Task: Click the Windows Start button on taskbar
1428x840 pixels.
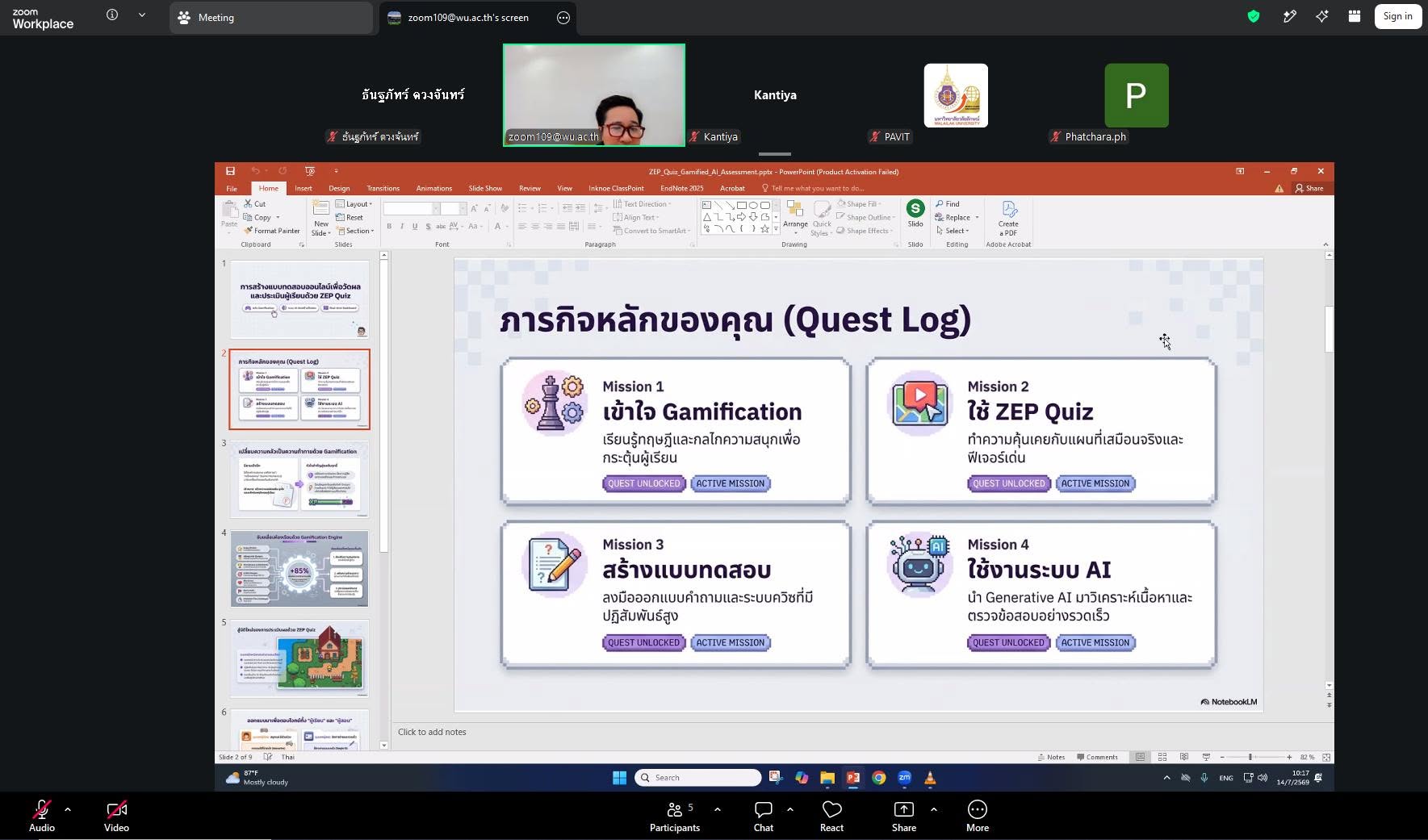Action: click(x=619, y=778)
